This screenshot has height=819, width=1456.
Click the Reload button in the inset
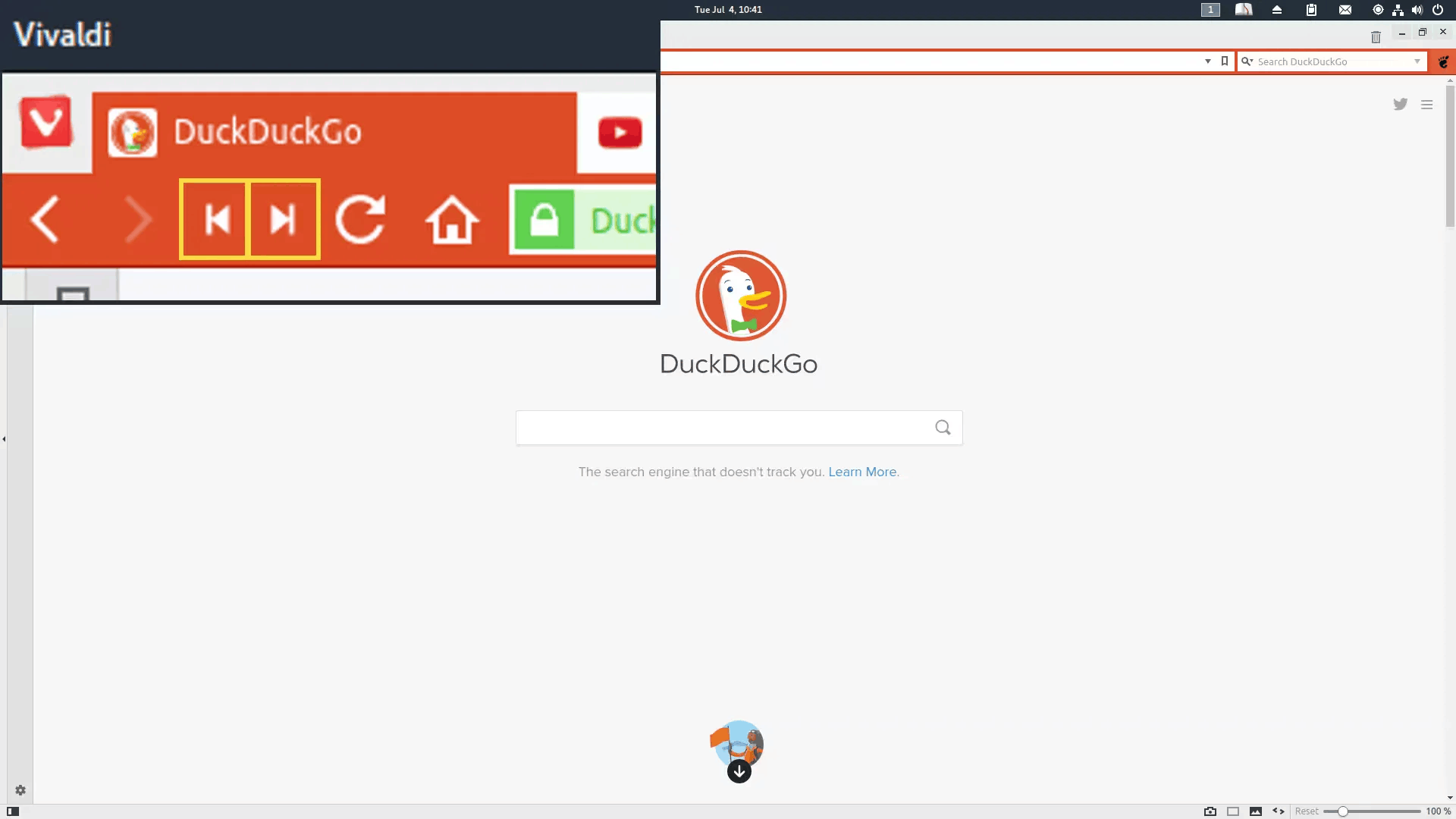(x=361, y=220)
